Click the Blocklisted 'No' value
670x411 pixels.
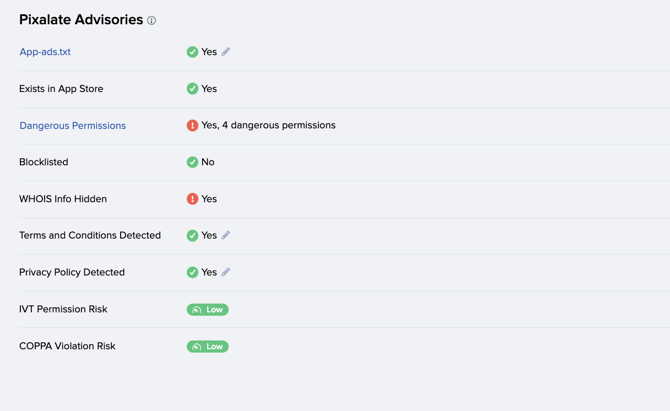pyautogui.click(x=208, y=162)
